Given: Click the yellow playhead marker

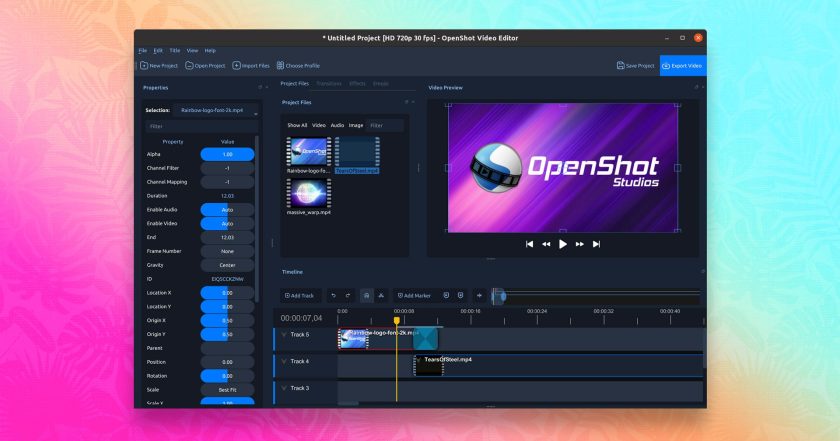Looking at the screenshot, I should [x=396, y=320].
